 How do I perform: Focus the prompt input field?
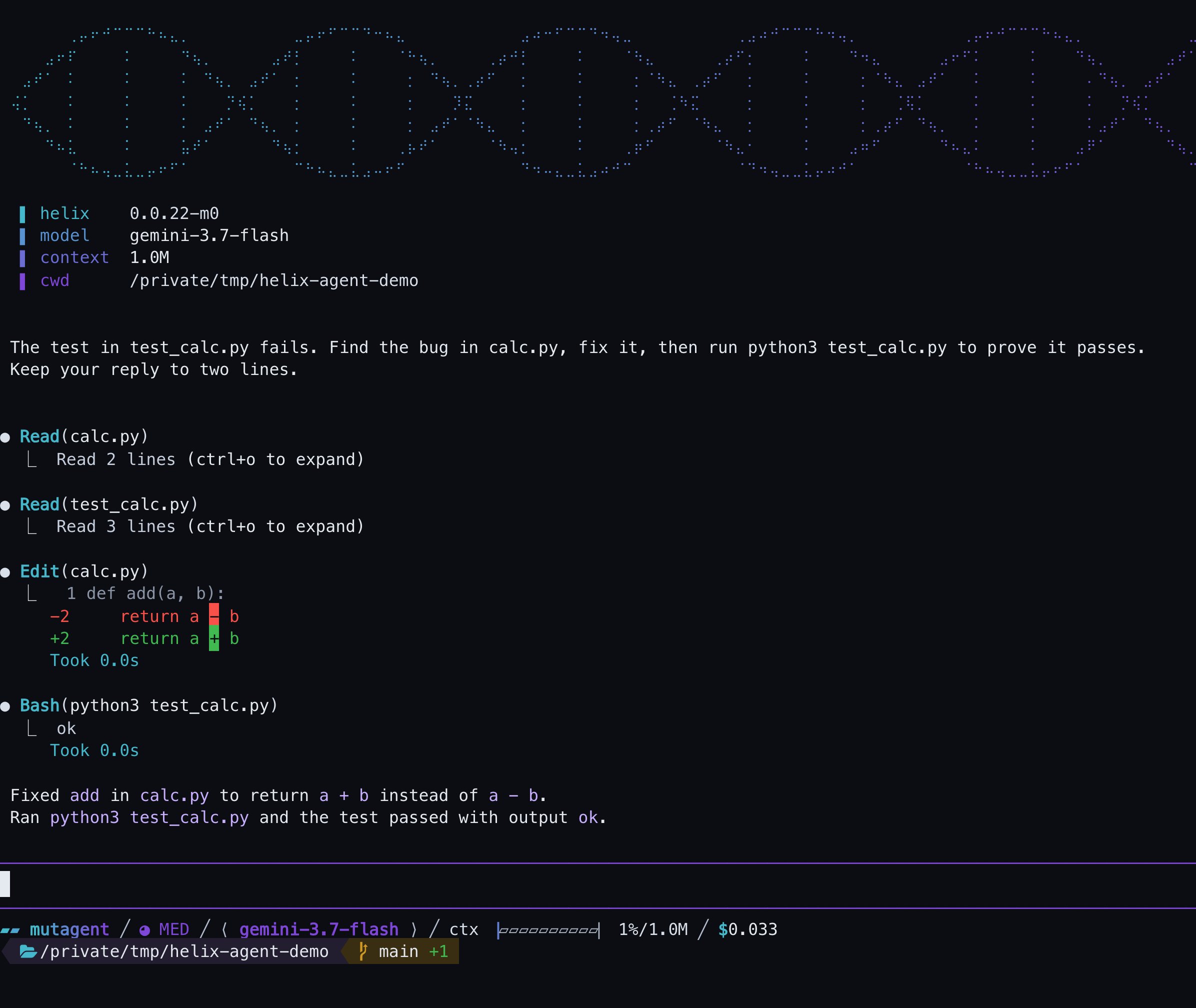[x=597, y=885]
